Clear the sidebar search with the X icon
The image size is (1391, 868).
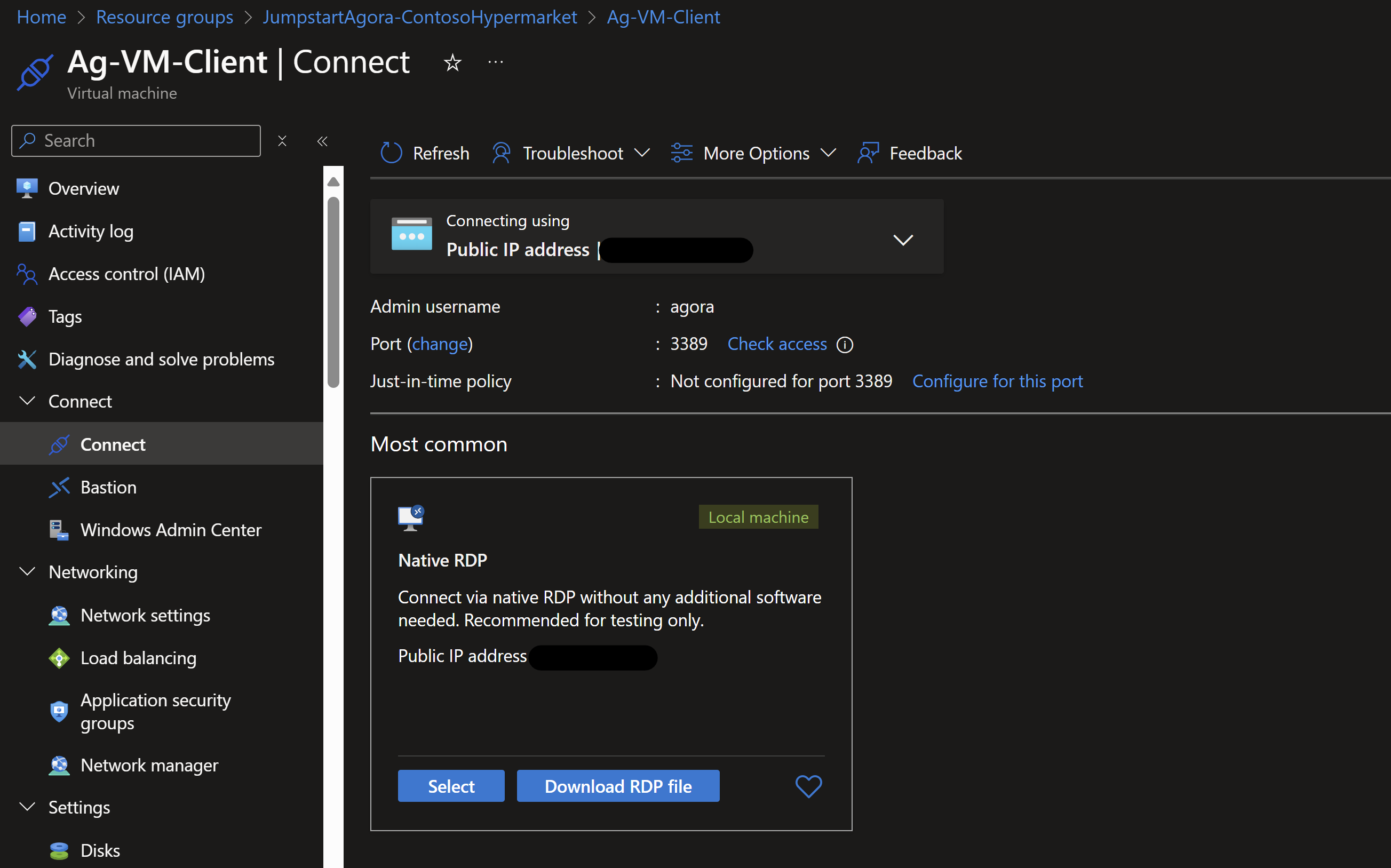tap(282, 141)
